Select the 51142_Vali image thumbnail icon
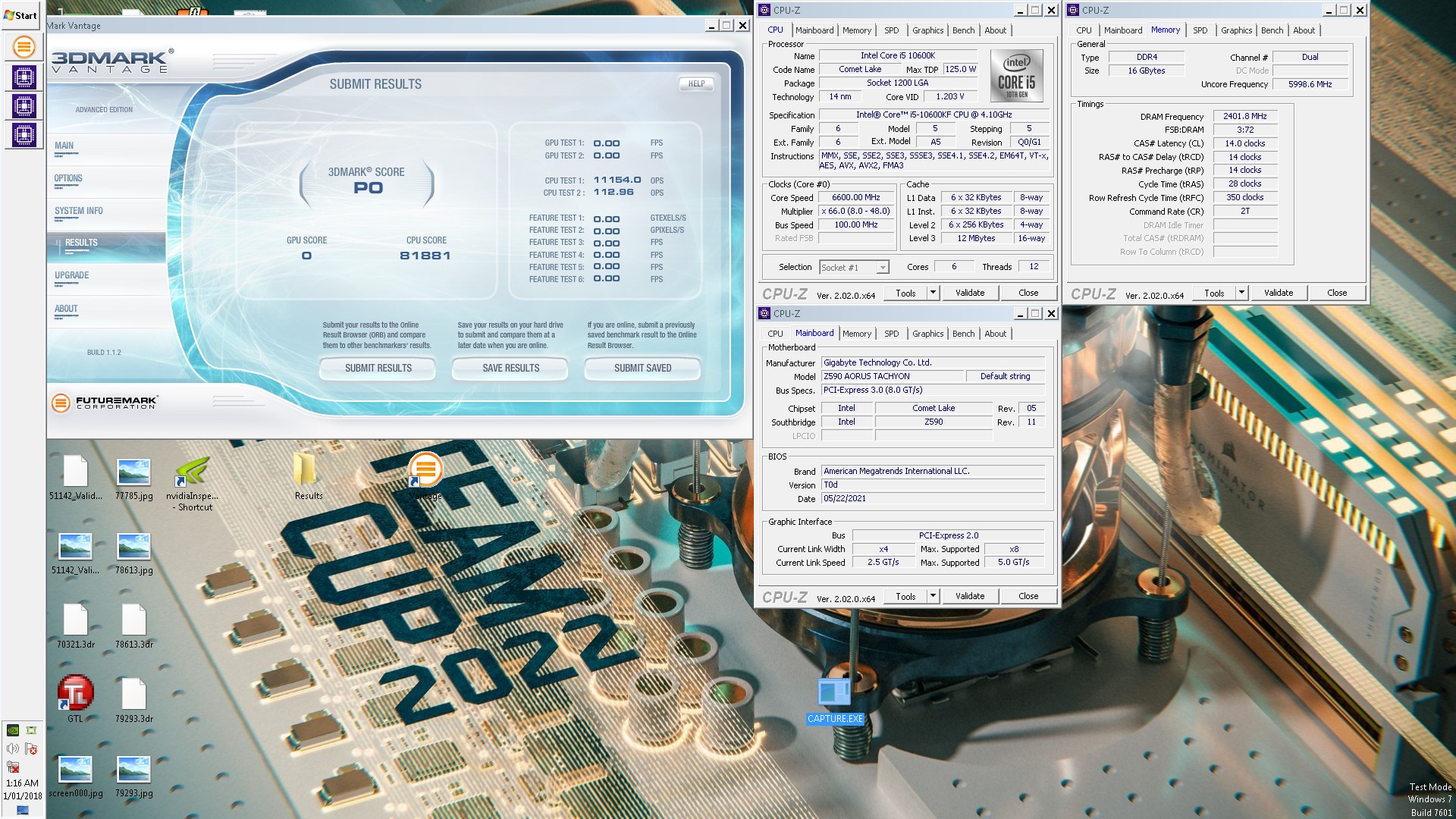 (75, 554)
